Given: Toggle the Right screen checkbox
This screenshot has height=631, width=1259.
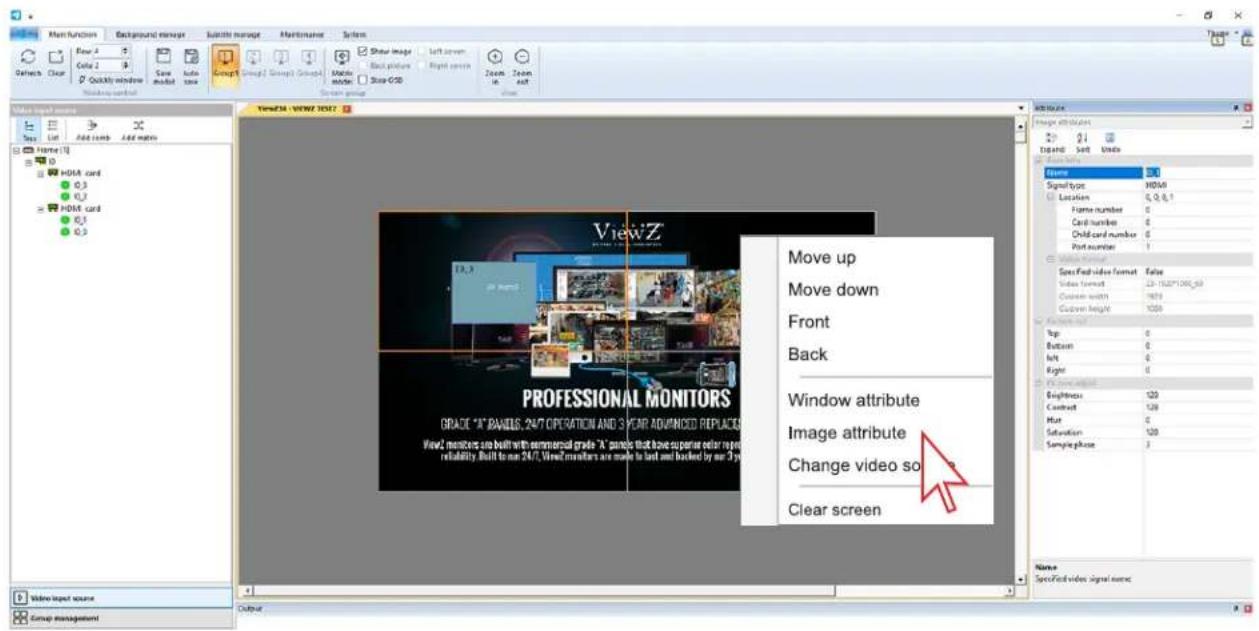Looking at the screenshot, I should coord(421,65).
